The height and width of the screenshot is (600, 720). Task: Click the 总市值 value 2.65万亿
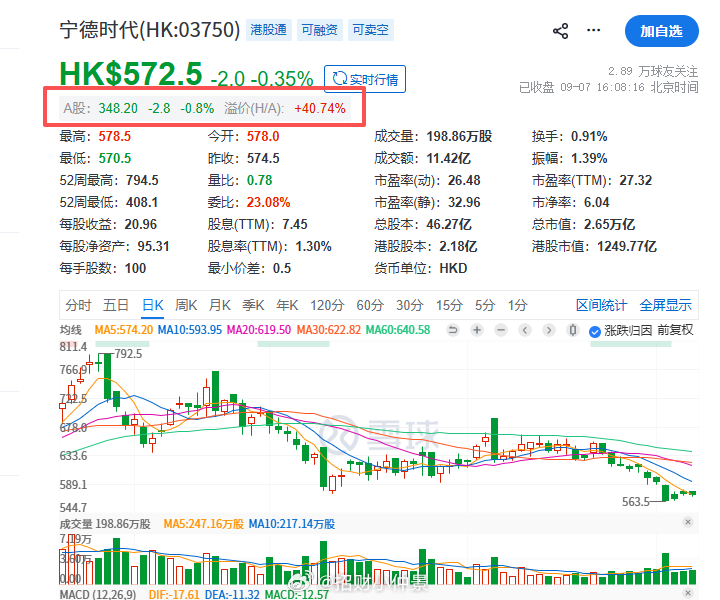click(609, 224)
